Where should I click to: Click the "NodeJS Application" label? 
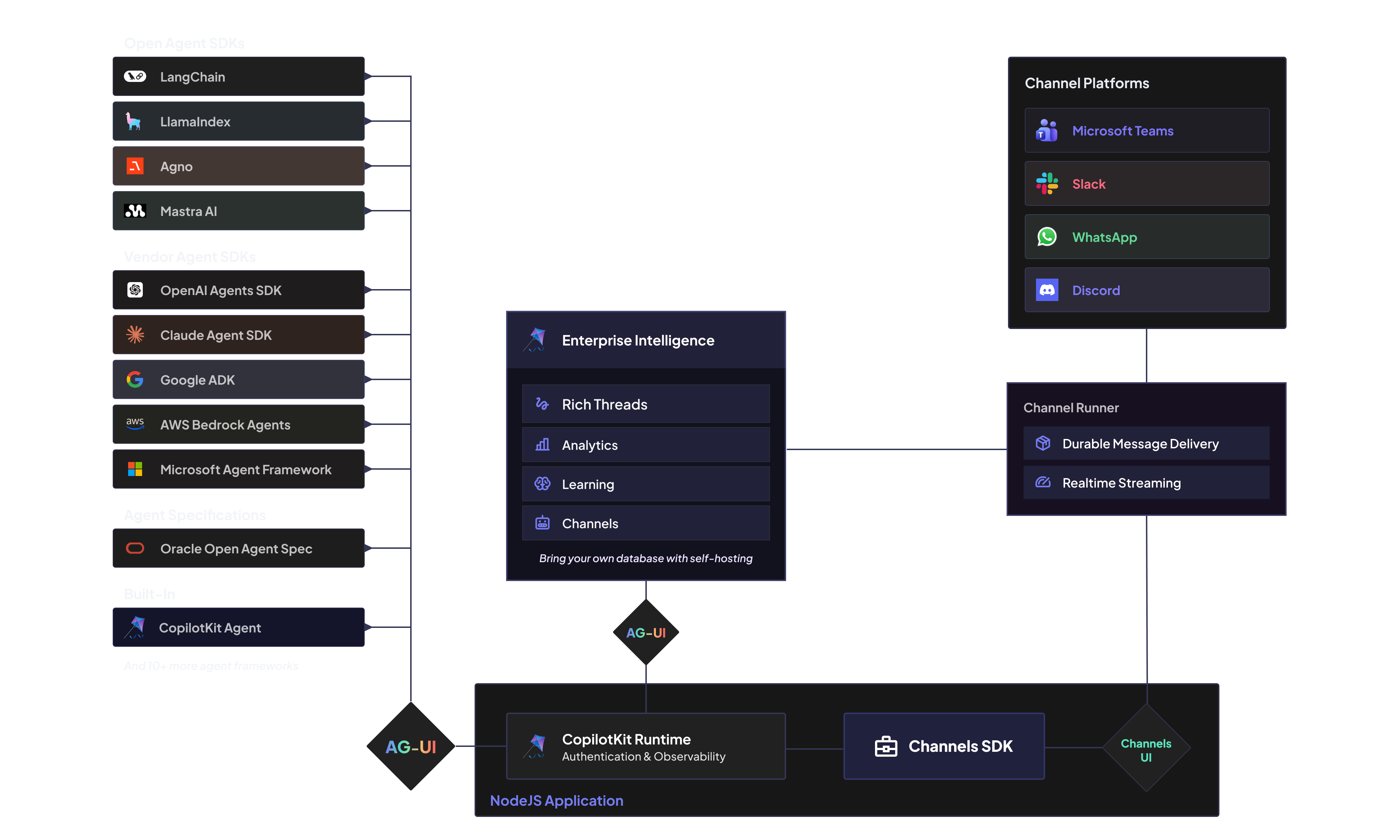coord(556,800)
